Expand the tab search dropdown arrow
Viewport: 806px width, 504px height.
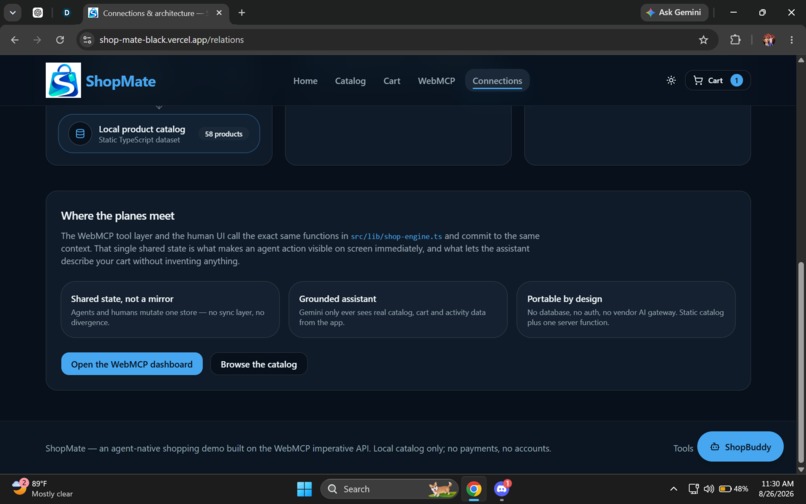click(x=12, y=12)
